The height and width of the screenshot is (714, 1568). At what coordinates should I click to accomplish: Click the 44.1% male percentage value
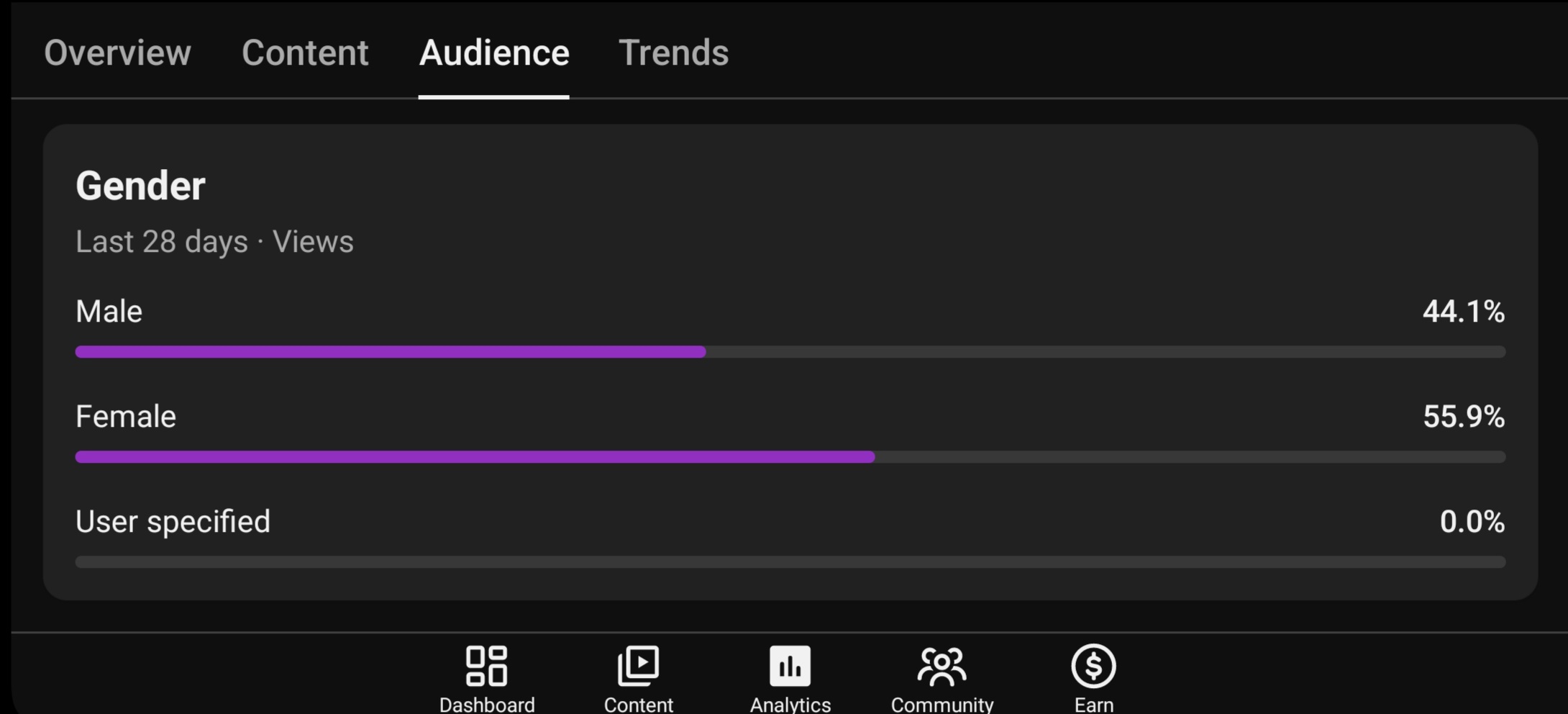pos(1464,312)
